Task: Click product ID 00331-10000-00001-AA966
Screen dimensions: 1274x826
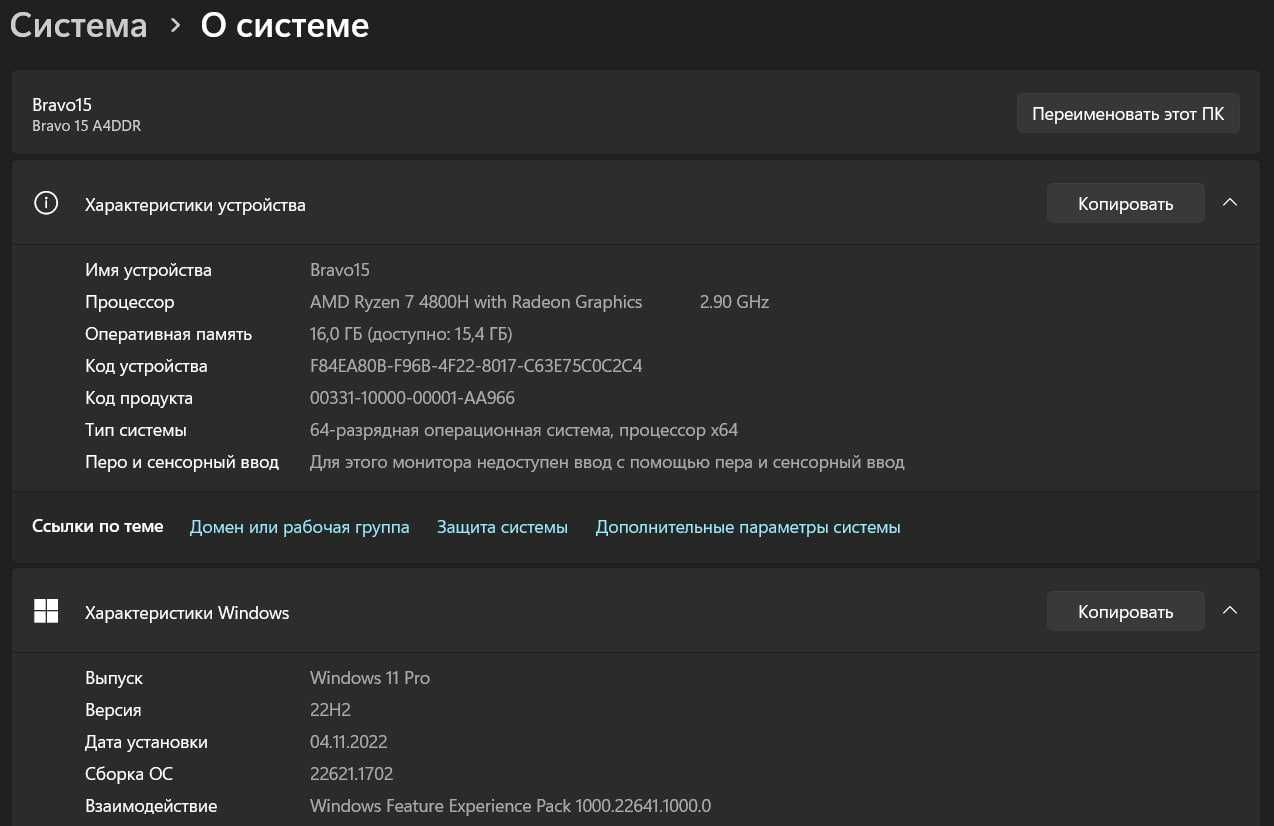Action: 412,398
